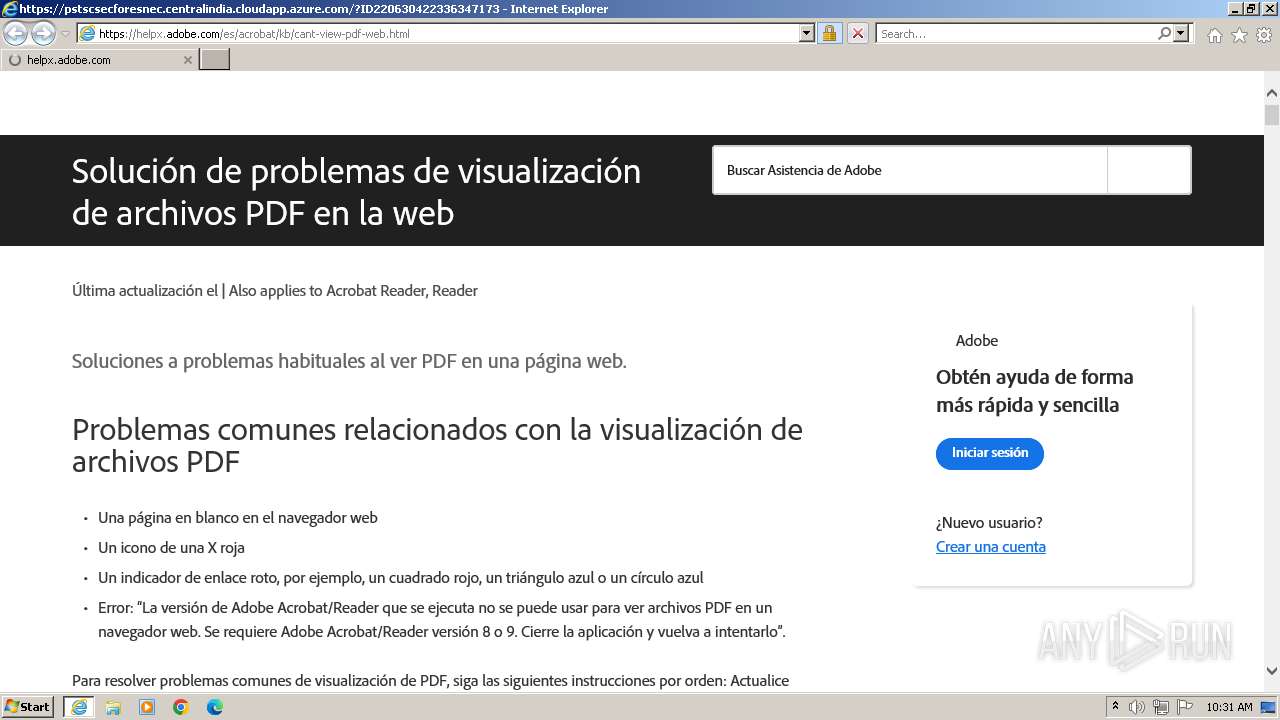
Task: Click the volume speaker tray icon
Action: pos(1137,707)
